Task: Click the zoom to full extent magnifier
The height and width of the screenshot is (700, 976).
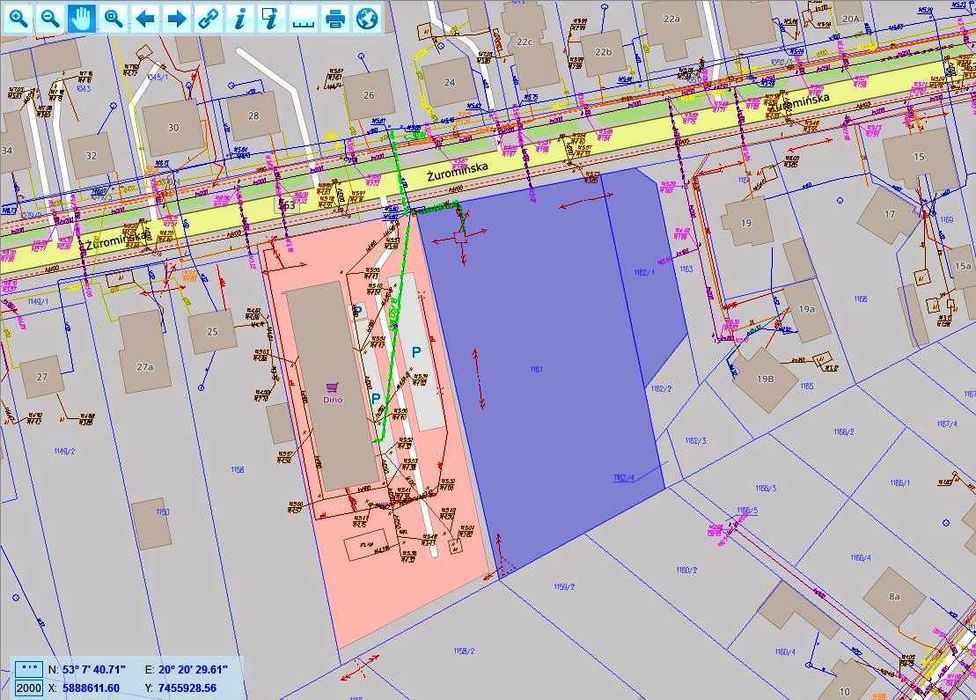Action: 113,18
